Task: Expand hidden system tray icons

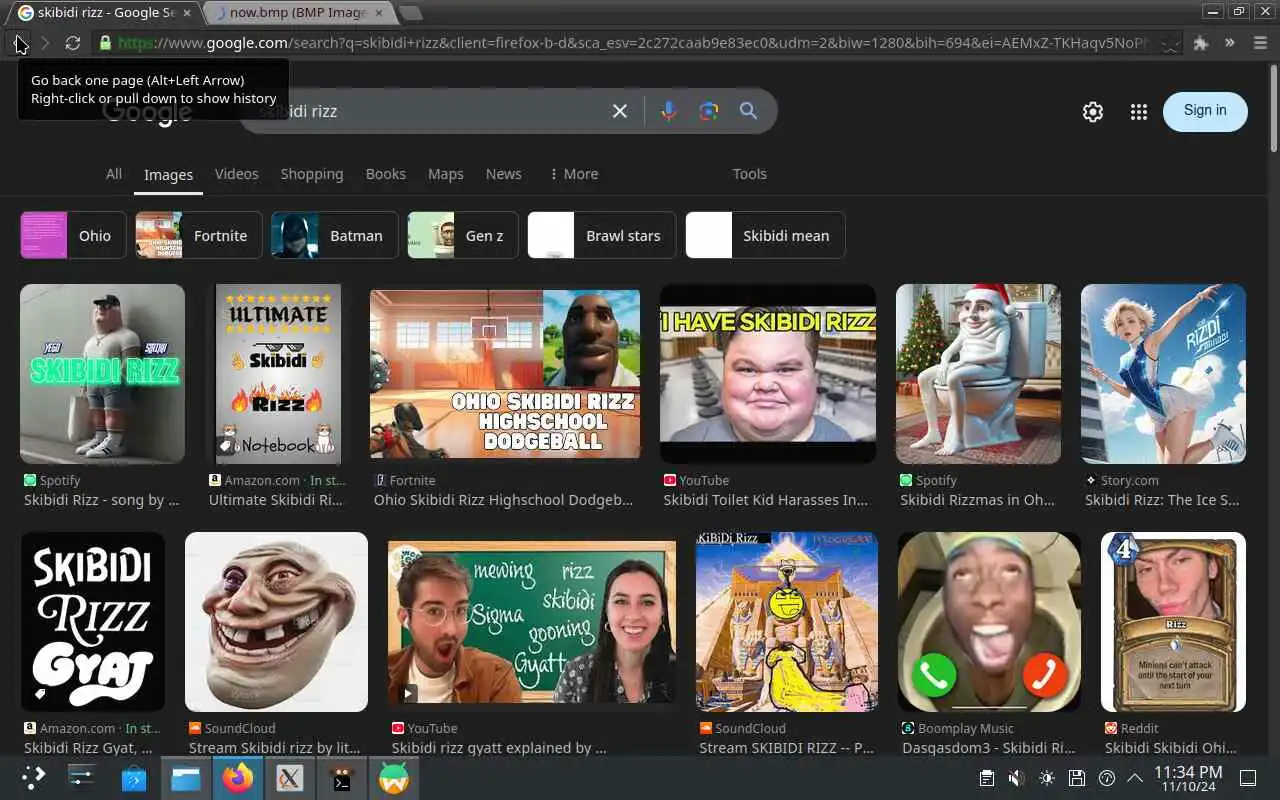Action: tap(1135, 778)
